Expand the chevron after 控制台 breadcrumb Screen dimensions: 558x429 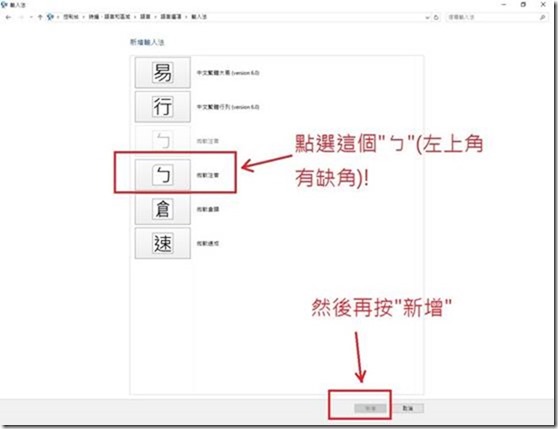(83, 17)
